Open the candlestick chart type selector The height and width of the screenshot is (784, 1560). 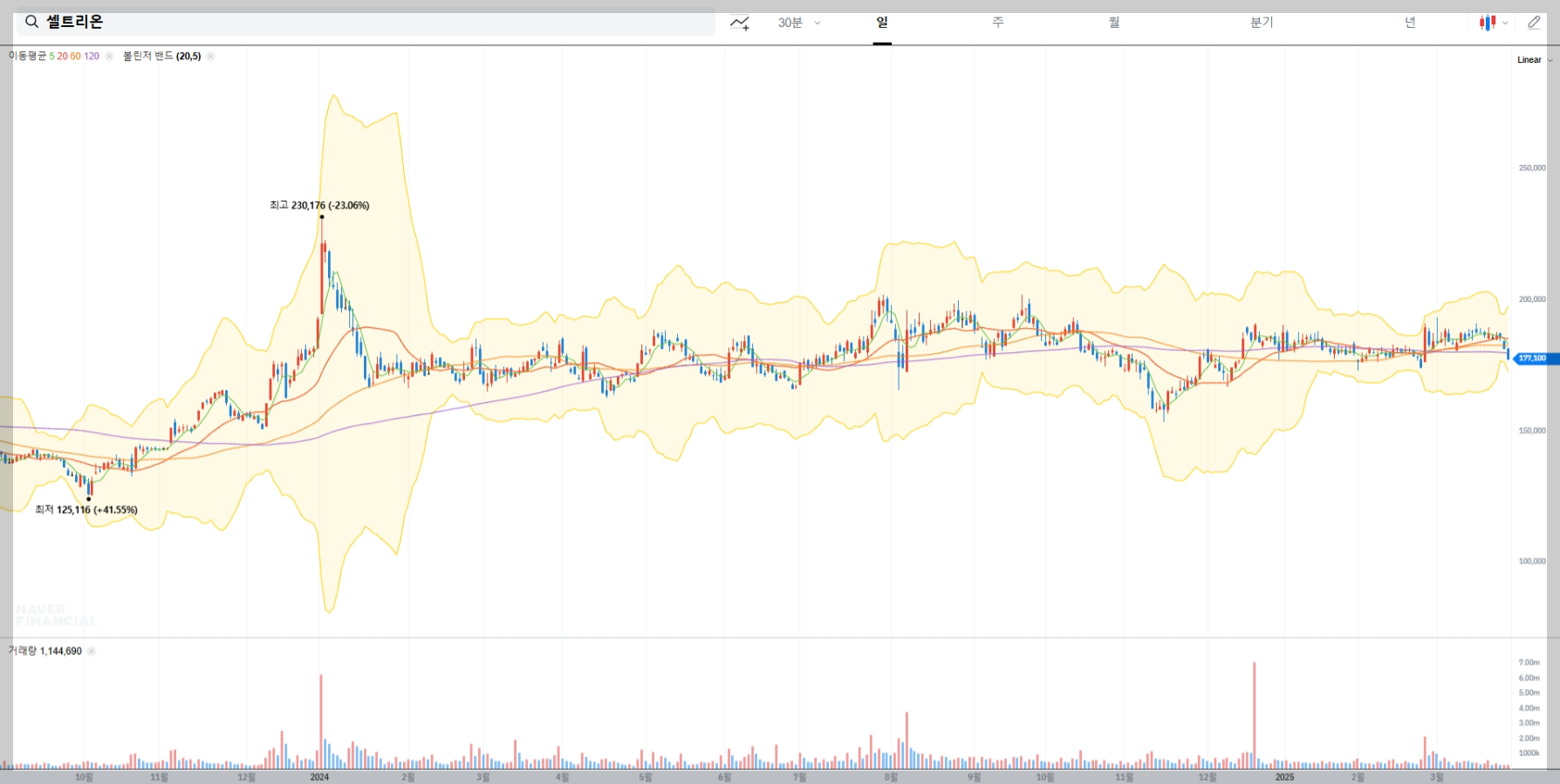[1494, 23]
